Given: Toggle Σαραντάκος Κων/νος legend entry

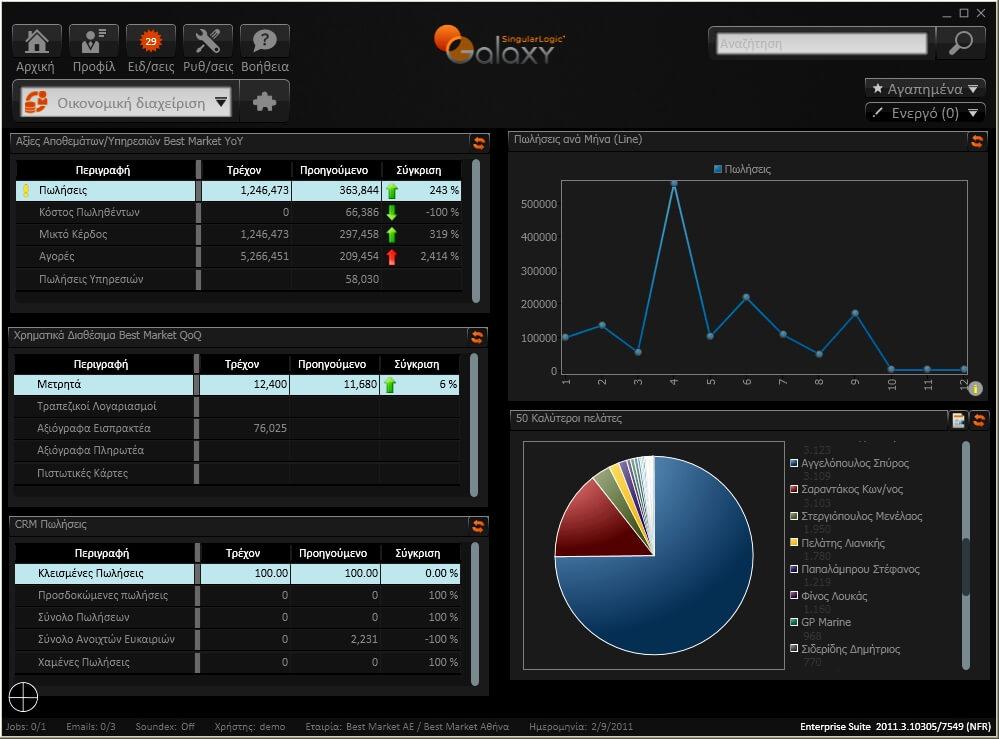Looking at the screenshot, I should (x=794, y=490).
